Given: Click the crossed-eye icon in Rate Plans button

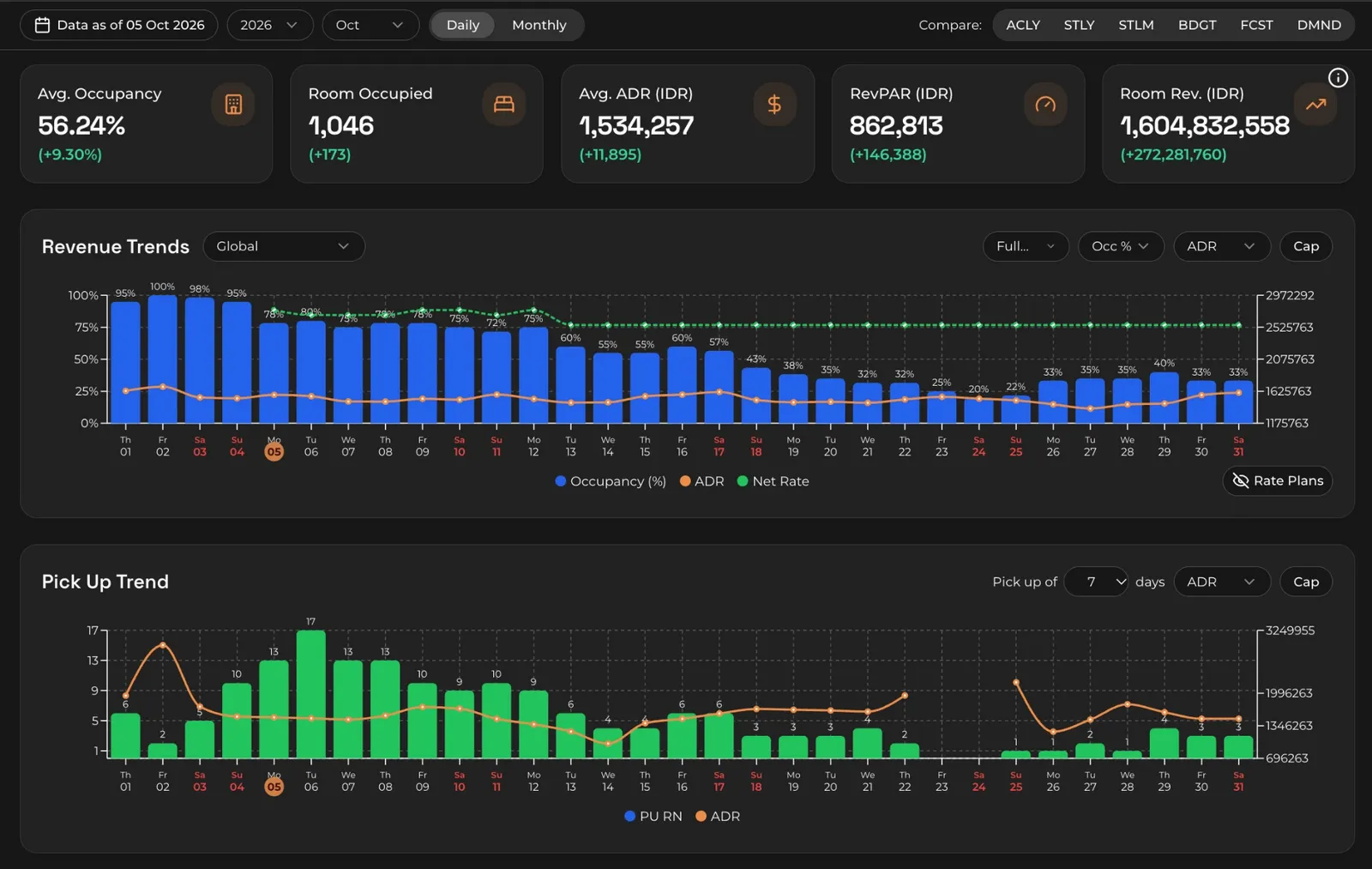Looking at the screenshot, I should [x=1240, y=480].
